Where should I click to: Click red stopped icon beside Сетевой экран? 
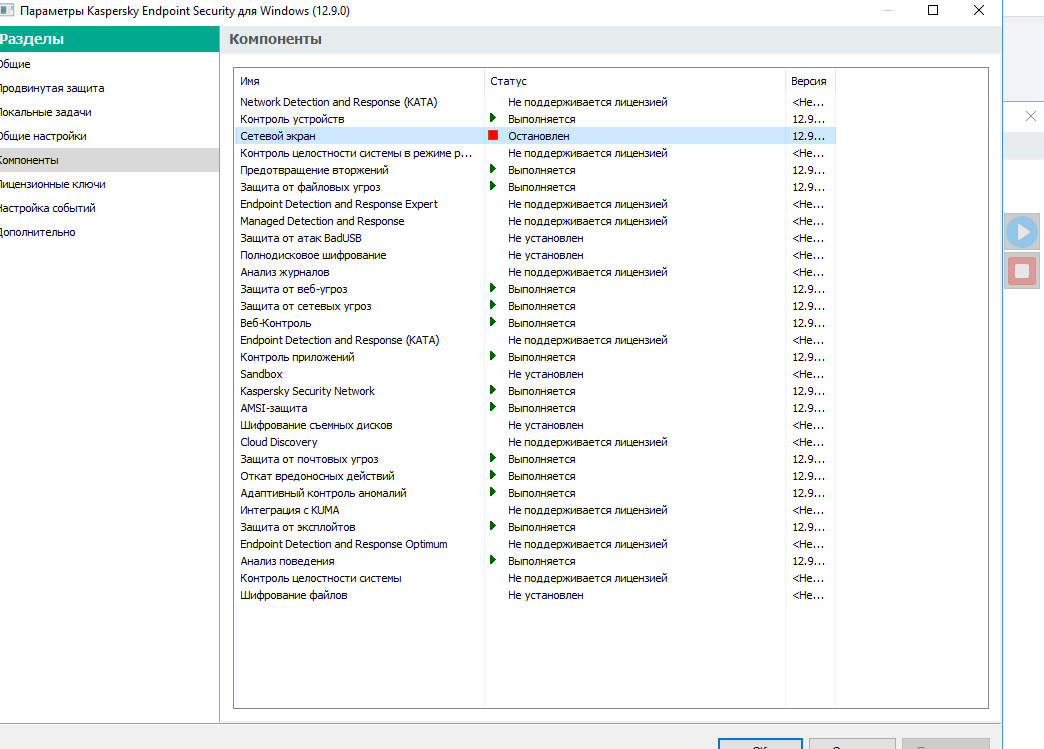click(x=493, y=135)
